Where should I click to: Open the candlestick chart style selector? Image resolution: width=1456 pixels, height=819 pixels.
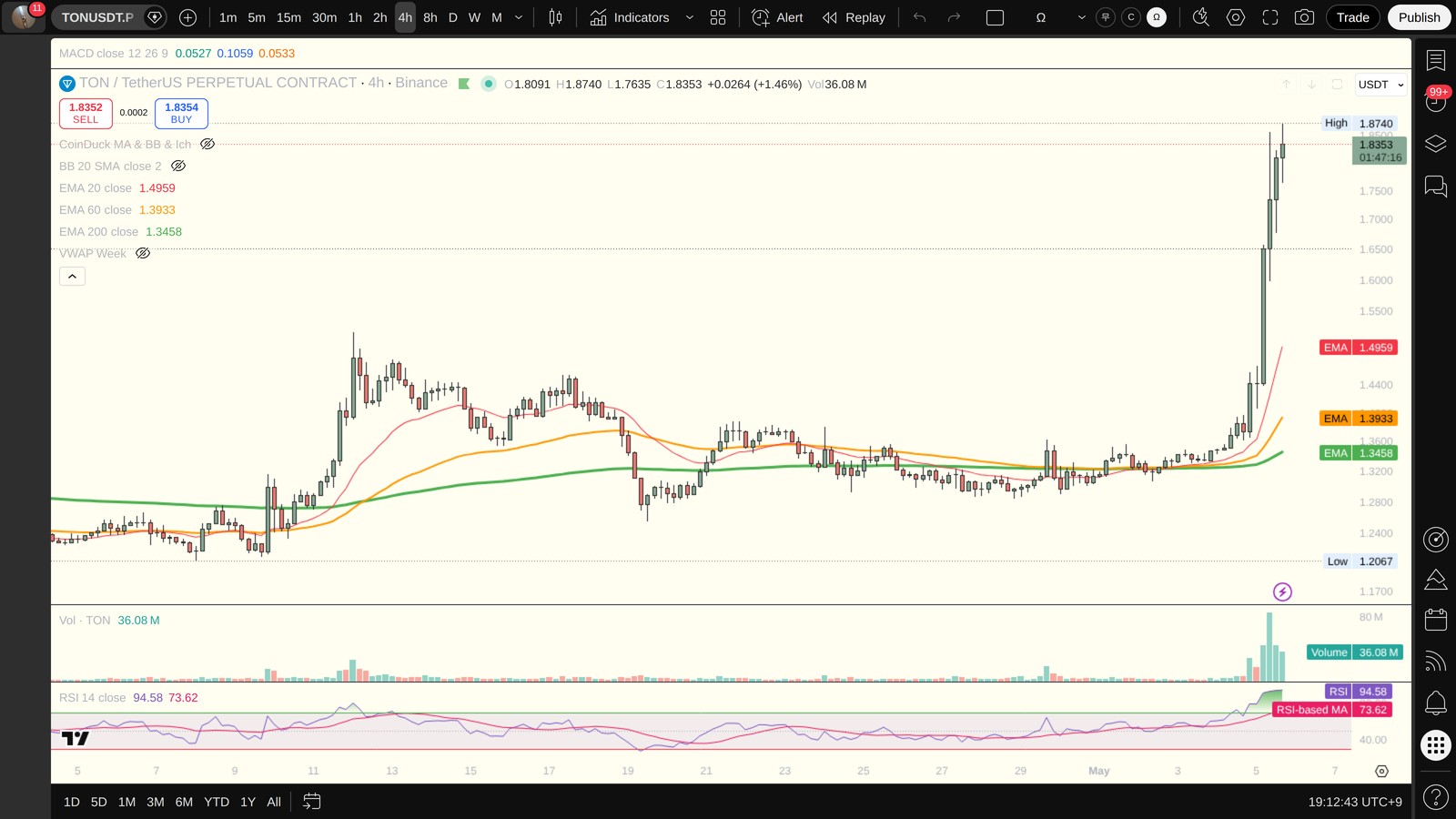[x=555, y=17]
